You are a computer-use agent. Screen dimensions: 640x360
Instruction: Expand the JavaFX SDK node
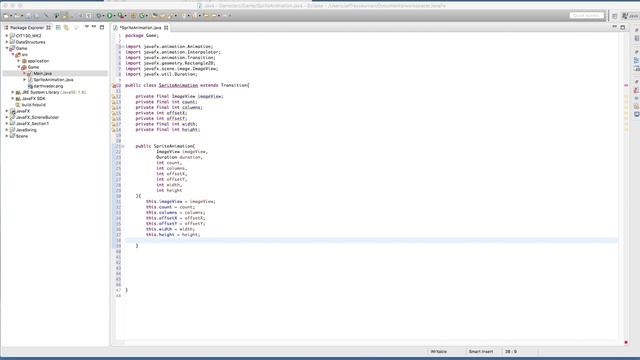pos(13,98)
